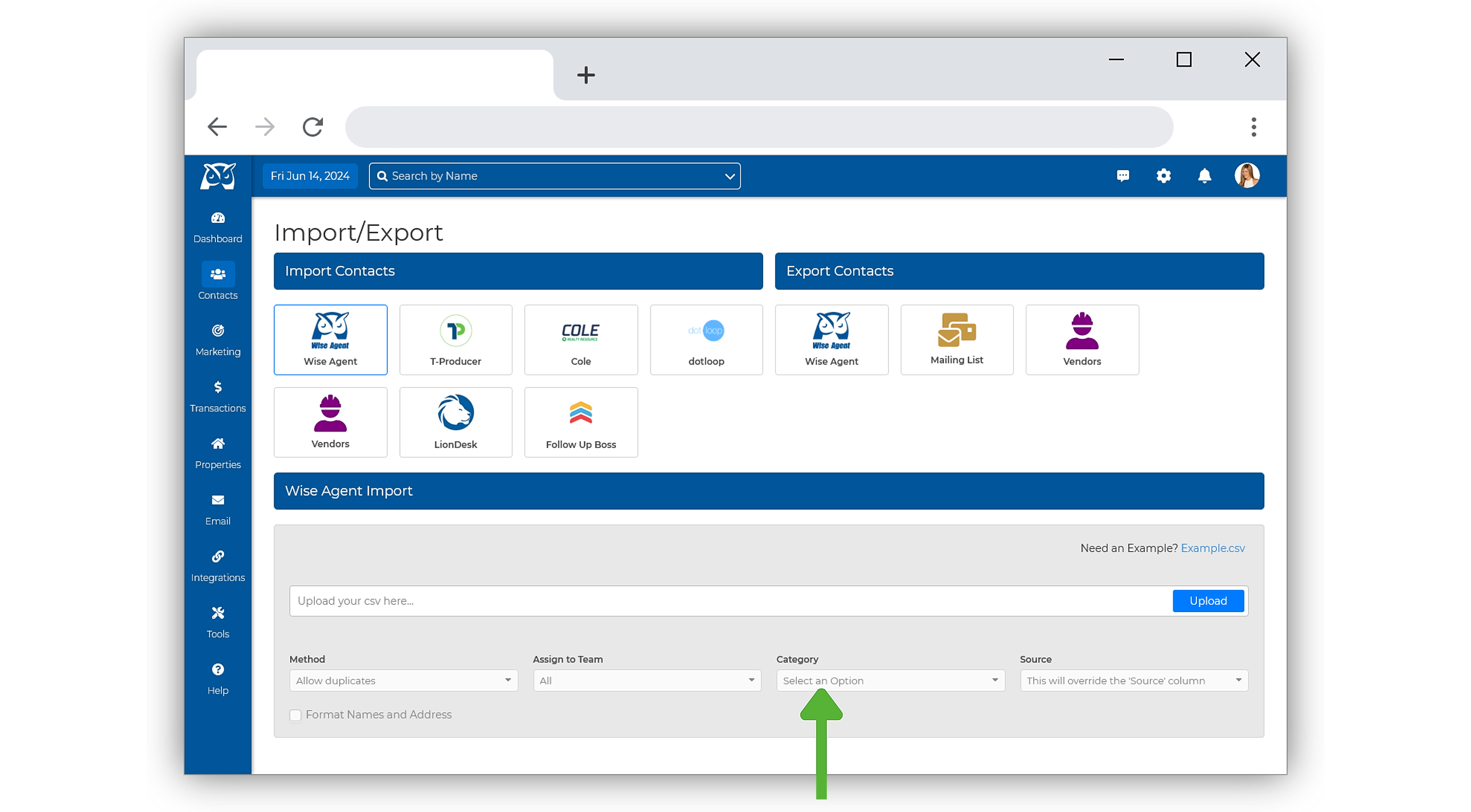Go to Marketing in the sidebar
Viewport: 1471px width, 812px height.
click(218, 341)
